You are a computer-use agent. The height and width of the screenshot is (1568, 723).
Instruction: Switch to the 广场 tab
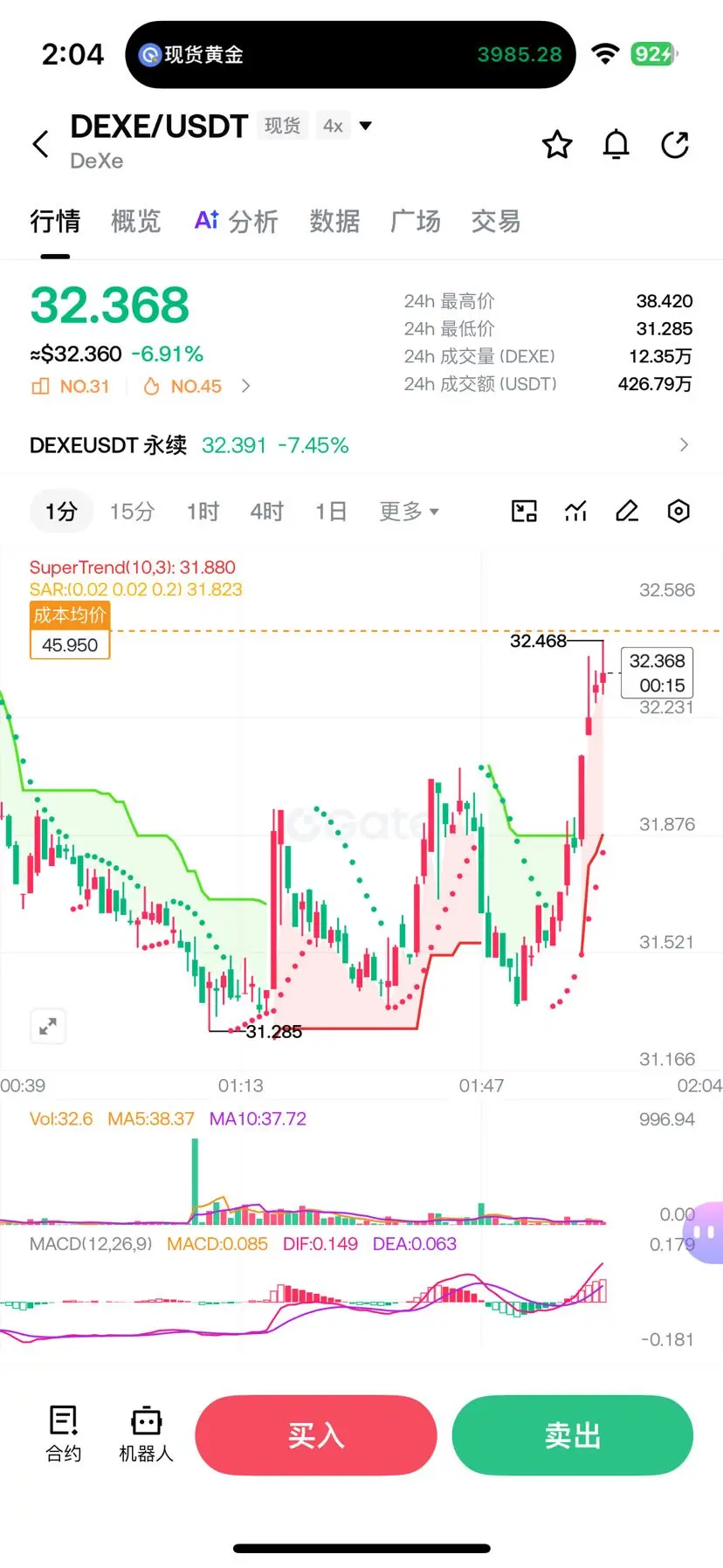click(416, 222)
